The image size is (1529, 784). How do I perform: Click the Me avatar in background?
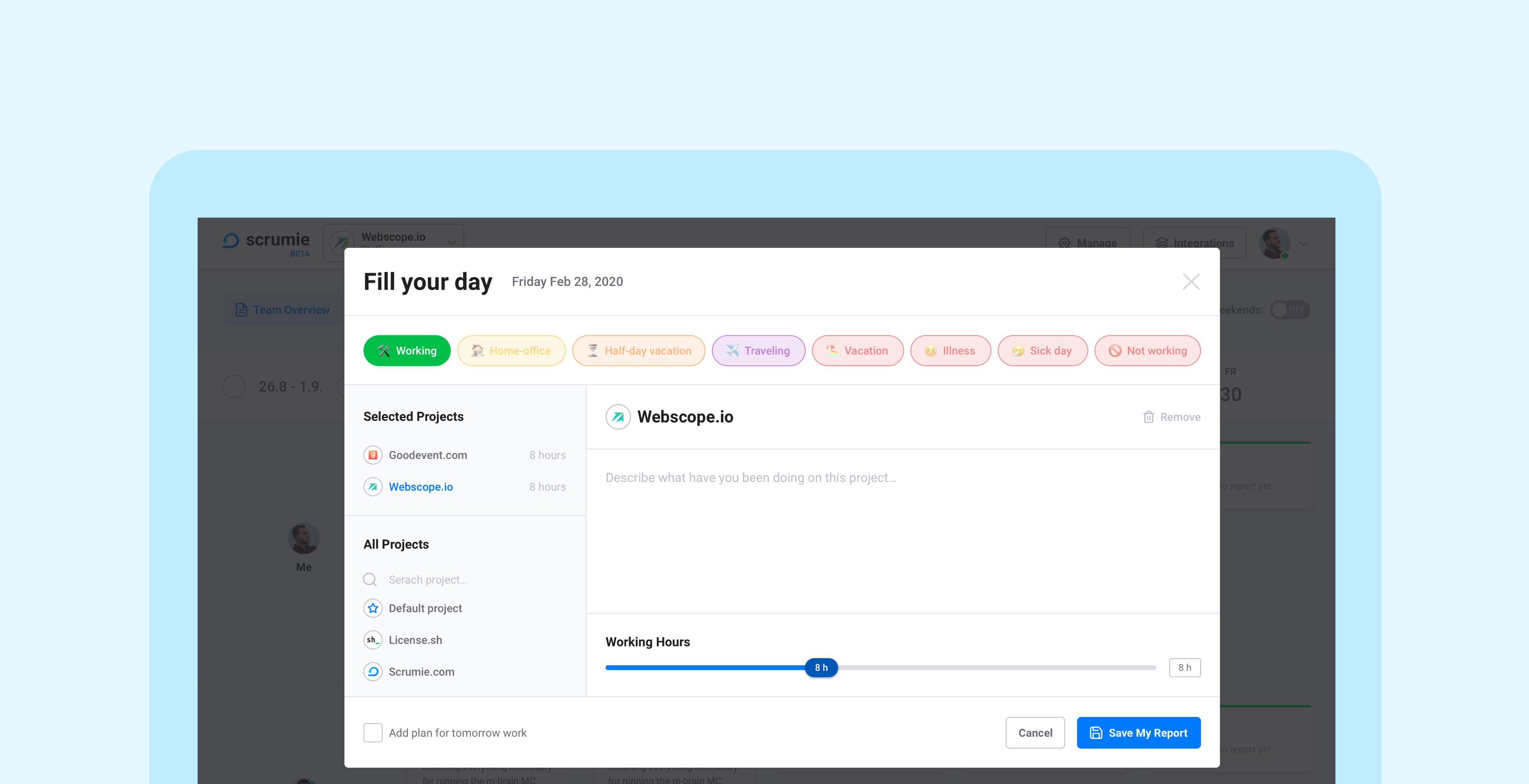point(304,538)
